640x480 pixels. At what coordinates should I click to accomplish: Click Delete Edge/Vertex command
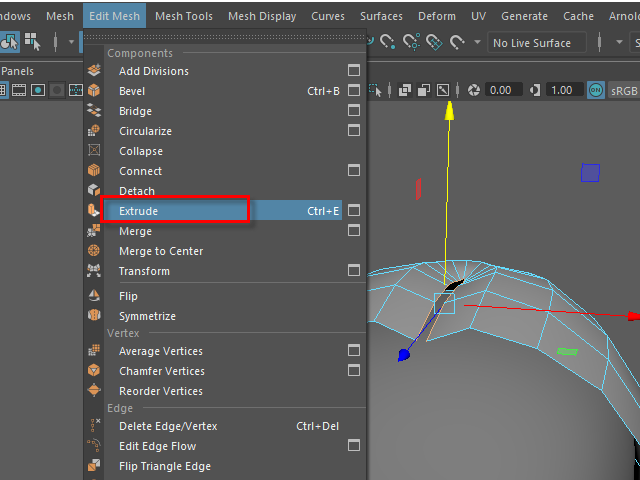[167, 426]
